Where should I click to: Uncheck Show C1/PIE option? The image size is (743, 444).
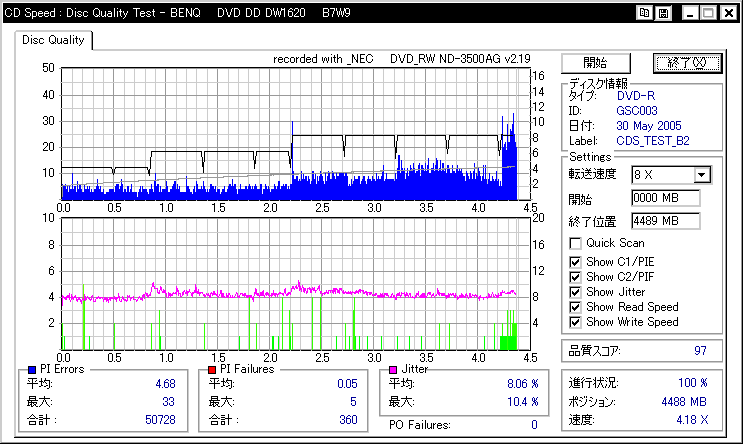click(575, 262)
